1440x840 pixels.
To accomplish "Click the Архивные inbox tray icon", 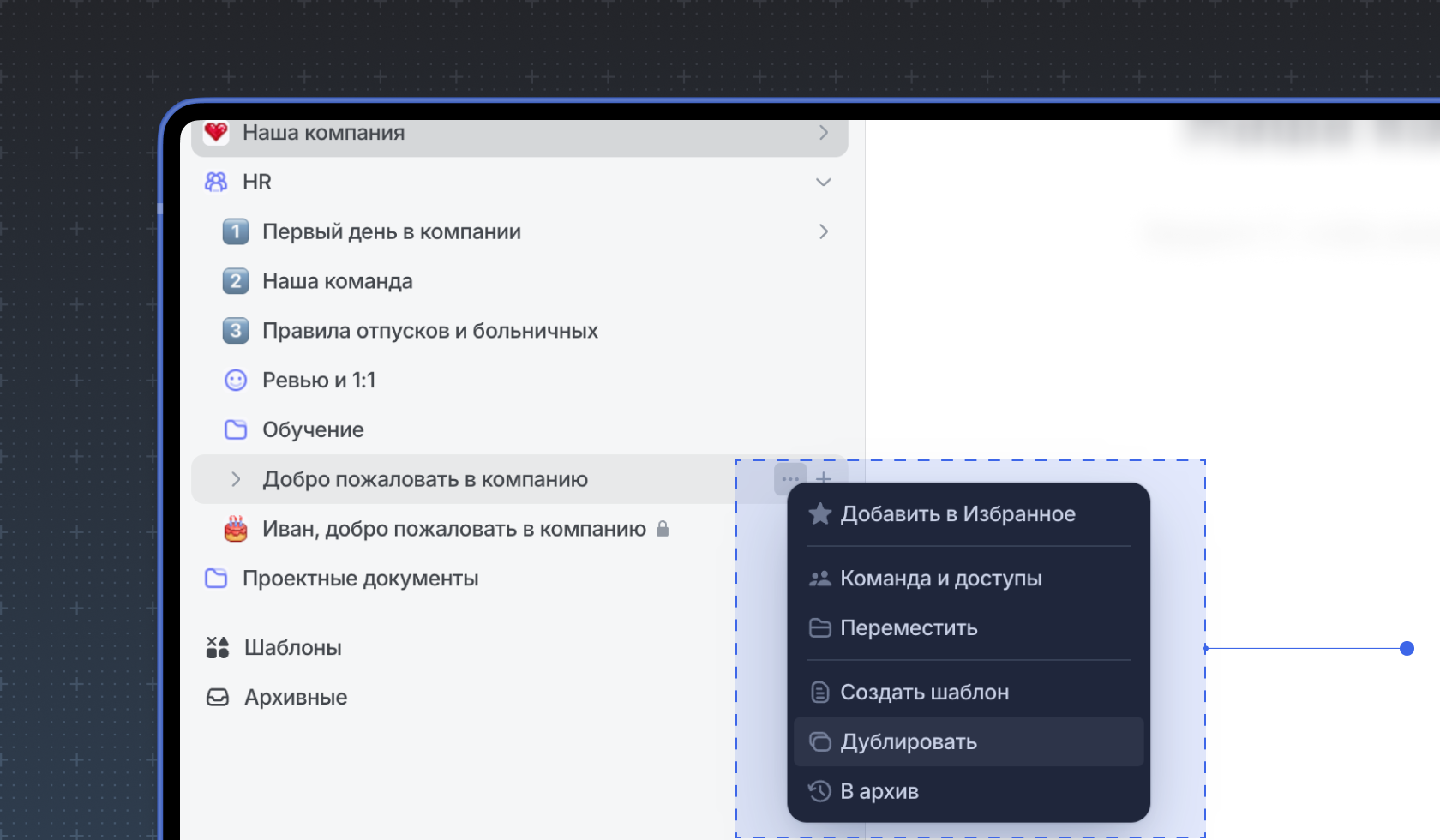I will coord(218,697).
